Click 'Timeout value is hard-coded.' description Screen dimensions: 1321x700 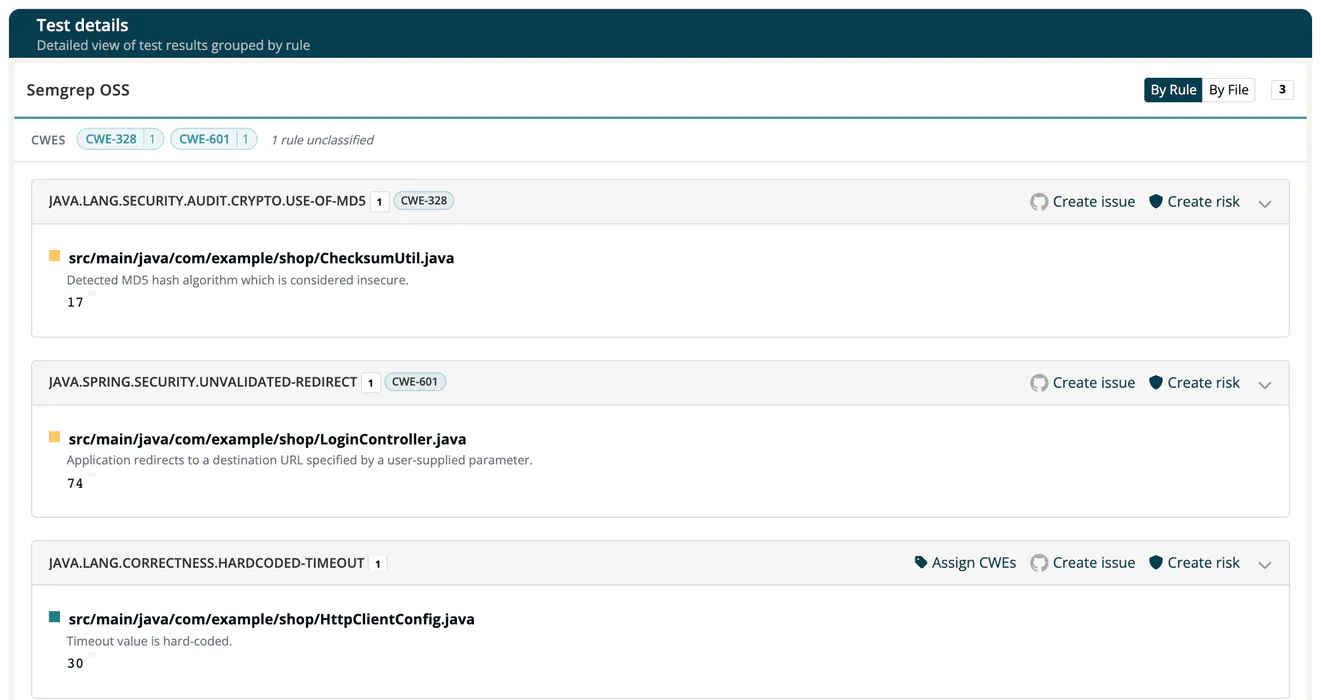point(149,641)
